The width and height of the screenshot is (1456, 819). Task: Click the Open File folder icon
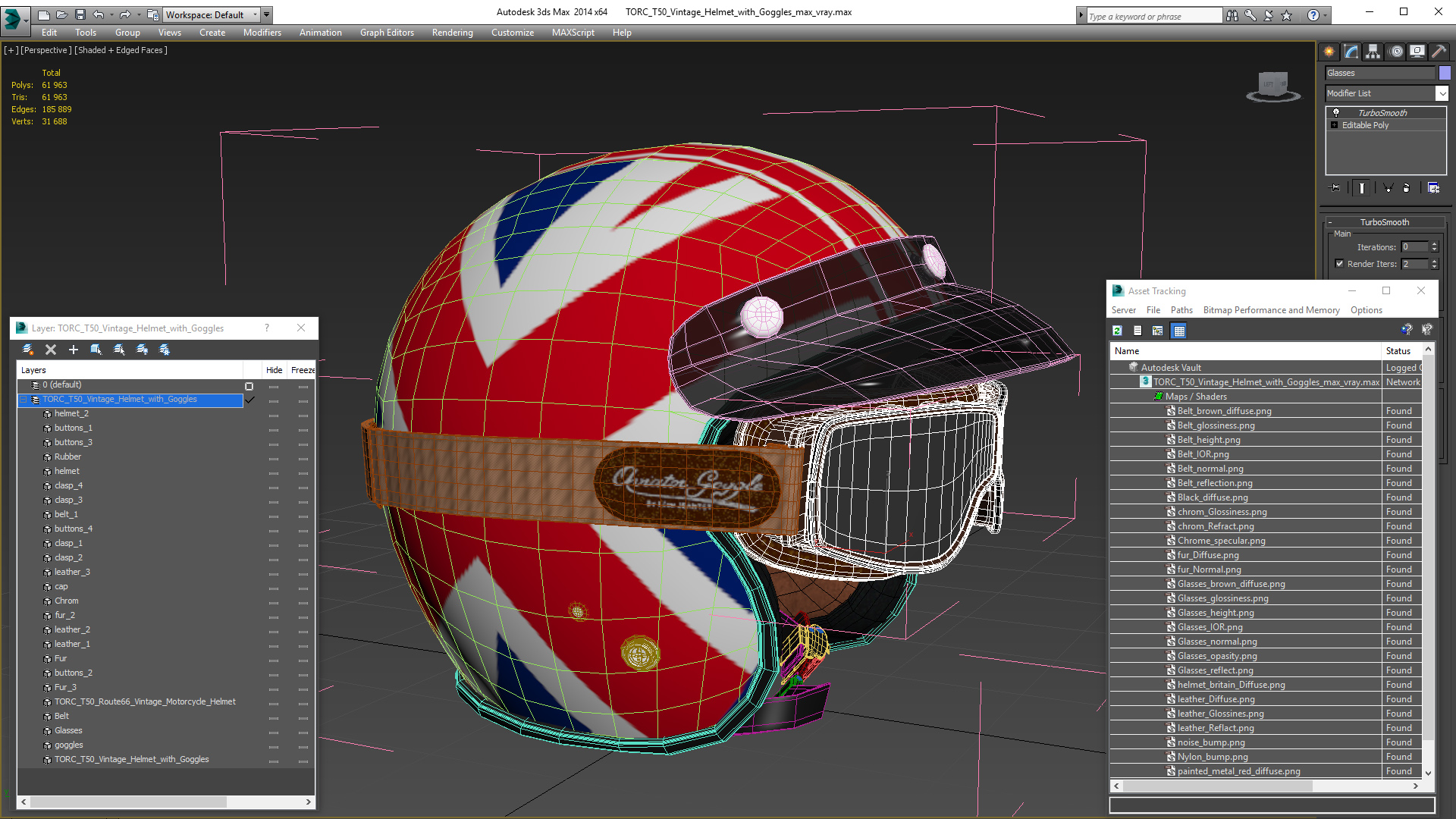61,14
